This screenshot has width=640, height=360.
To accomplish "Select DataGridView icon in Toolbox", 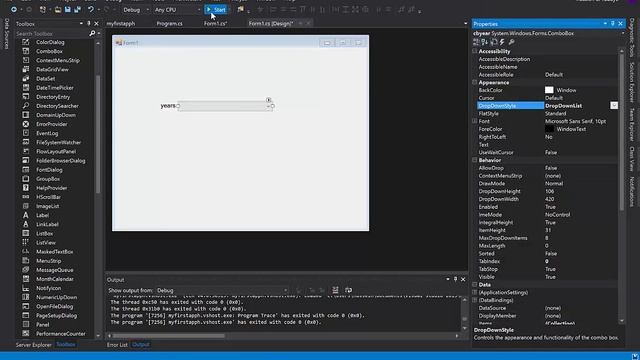I will tap(26, 69).
